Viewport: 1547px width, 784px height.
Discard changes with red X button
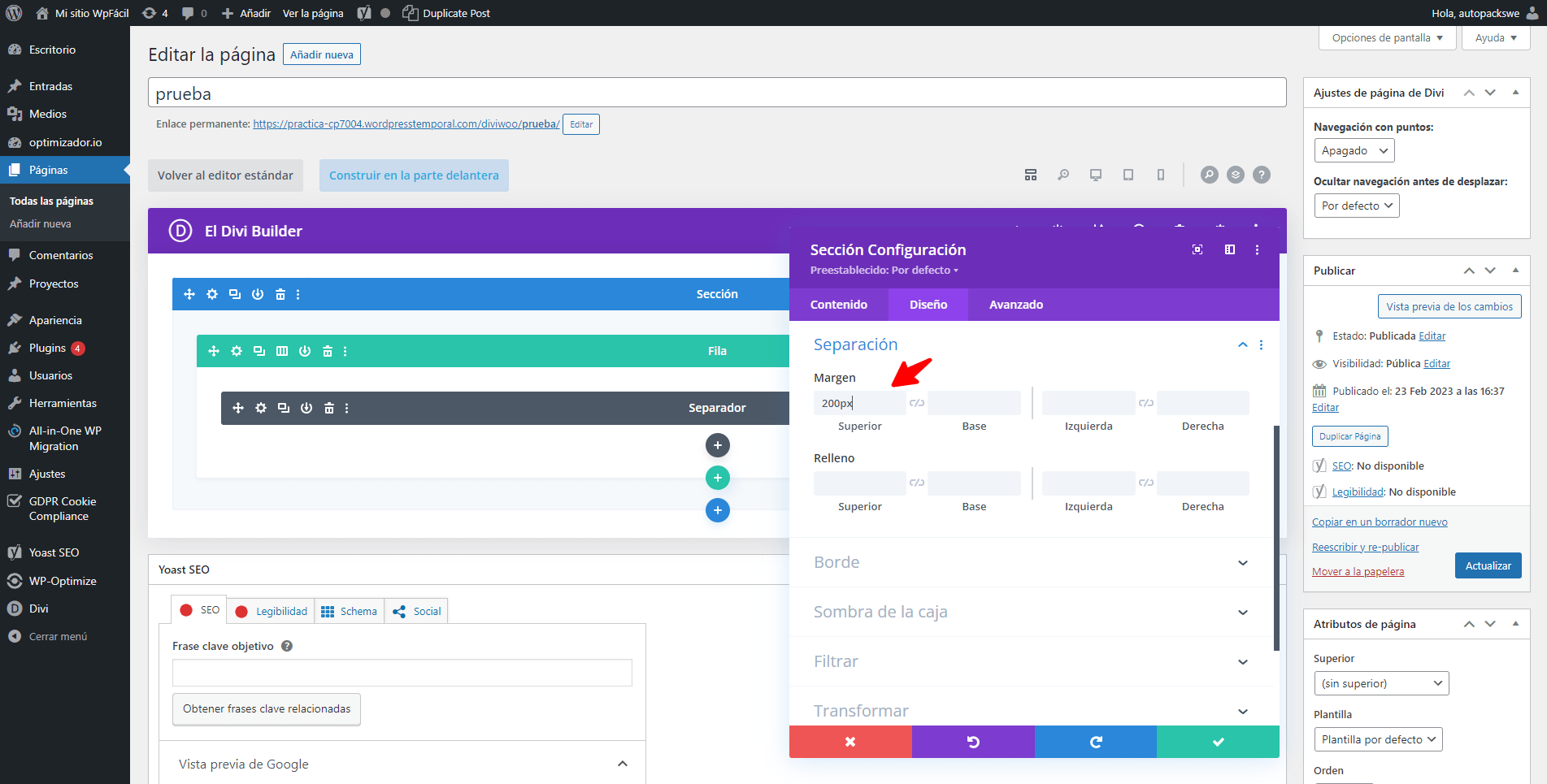click(850, 742)
